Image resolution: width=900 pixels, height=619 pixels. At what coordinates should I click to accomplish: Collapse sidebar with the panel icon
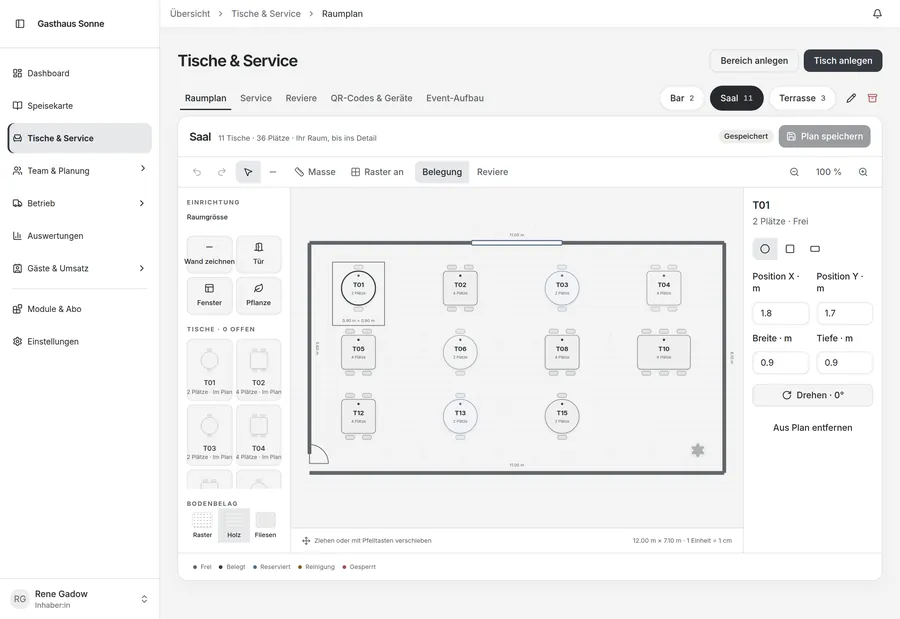pos(20,24)
